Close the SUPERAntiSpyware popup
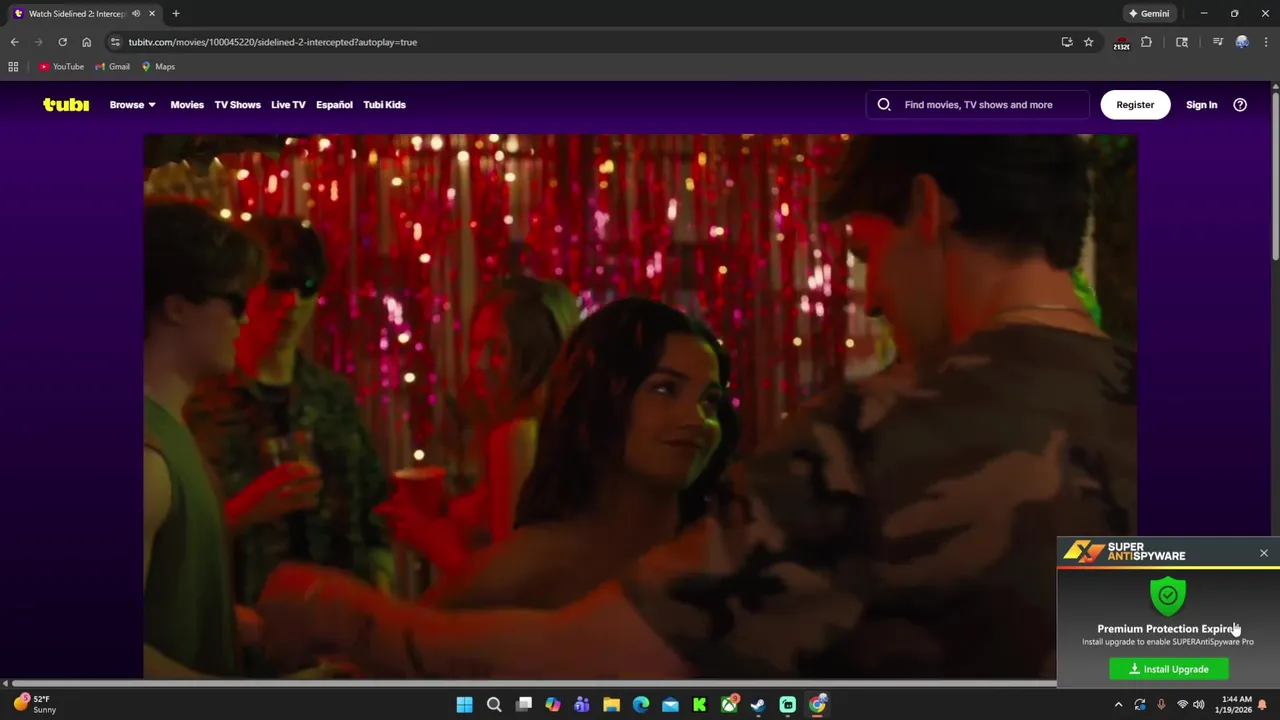The image size is (1280, 720). click(1264, 553)
